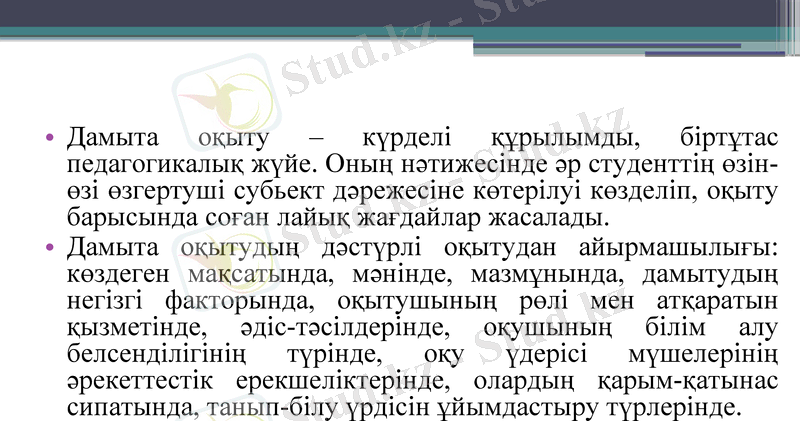Click the word "оқушының"
800x421 pixels.
click(547, 329)
